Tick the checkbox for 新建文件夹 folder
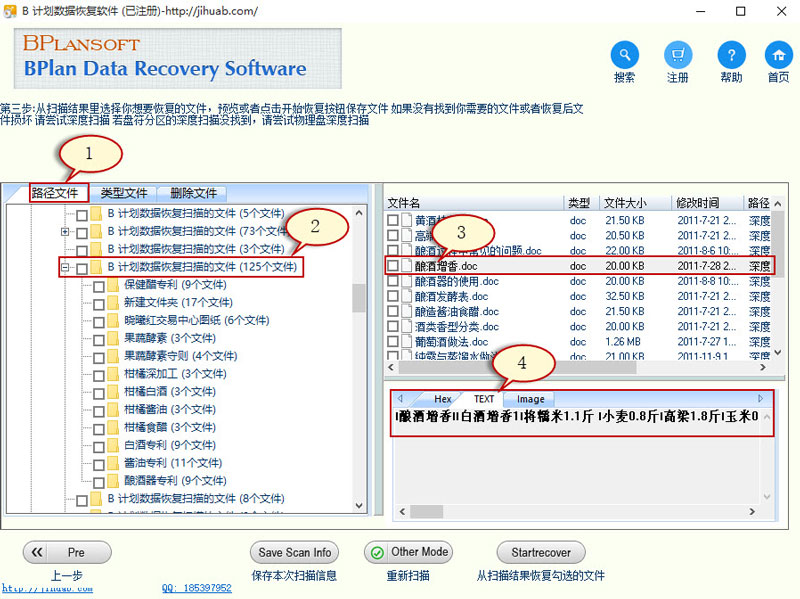 click(98, 303)
